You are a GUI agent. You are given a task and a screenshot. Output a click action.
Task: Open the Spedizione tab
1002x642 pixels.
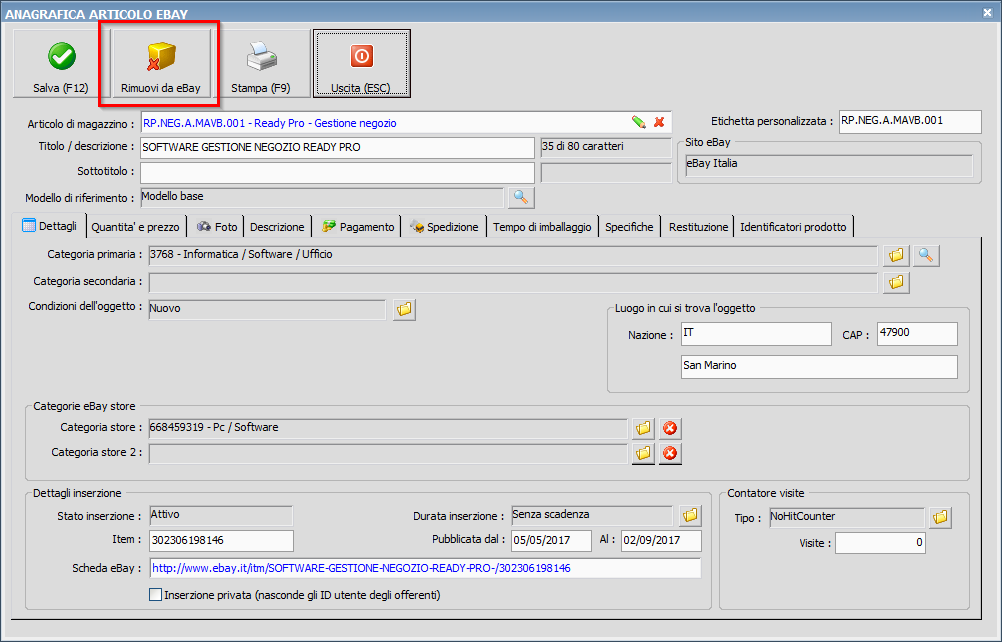[444, 227]
